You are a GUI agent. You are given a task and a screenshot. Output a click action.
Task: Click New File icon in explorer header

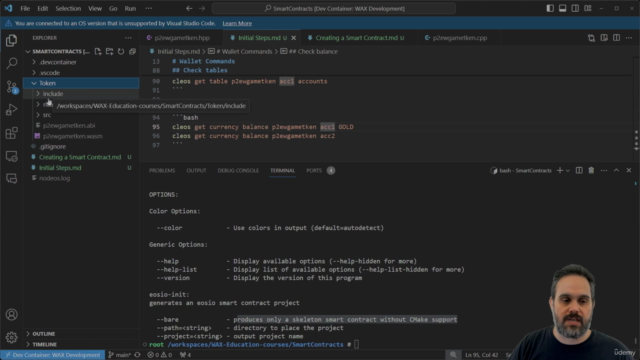(98, 51)
